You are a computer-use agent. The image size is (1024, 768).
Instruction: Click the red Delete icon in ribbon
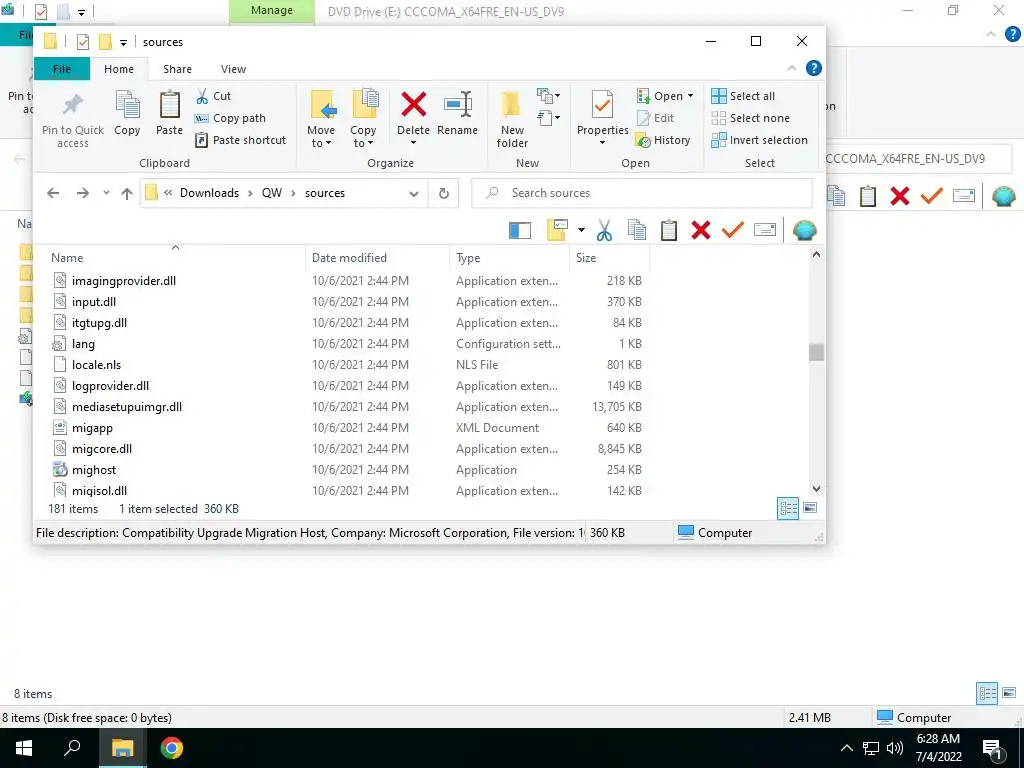(413, 104)
